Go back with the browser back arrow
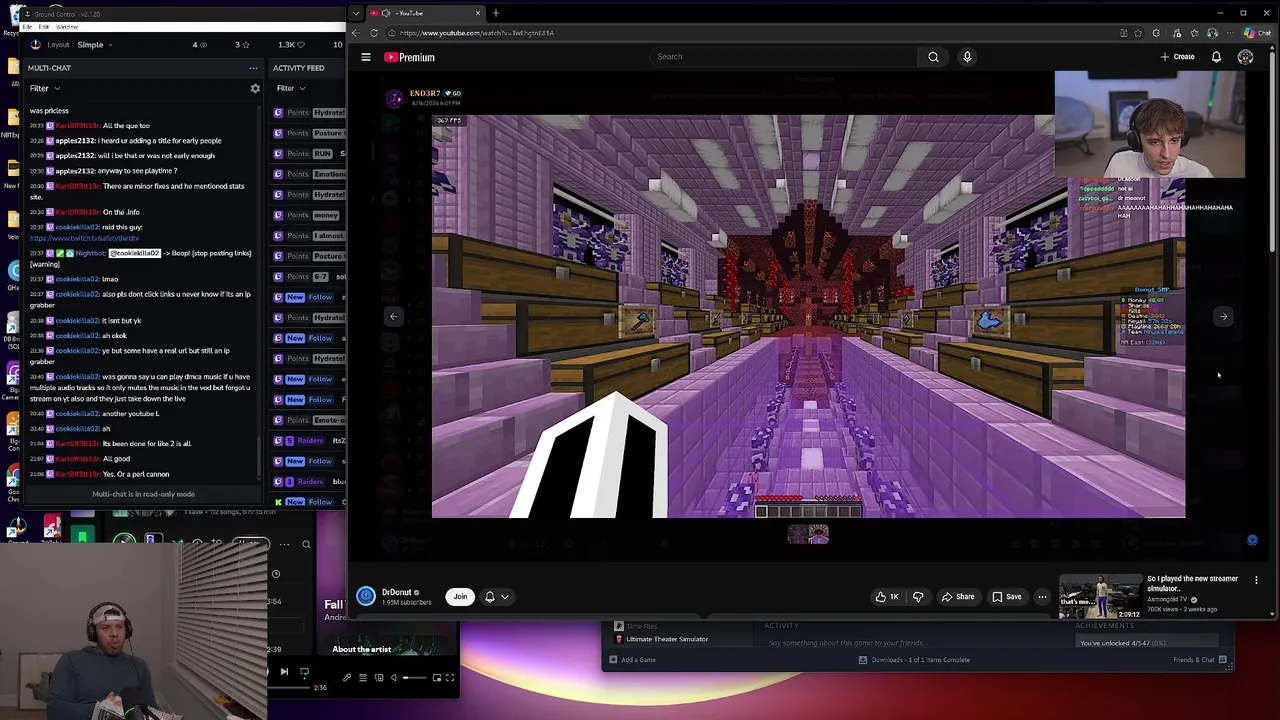This screenshot has width=1280, height=720. pos(355,33)
